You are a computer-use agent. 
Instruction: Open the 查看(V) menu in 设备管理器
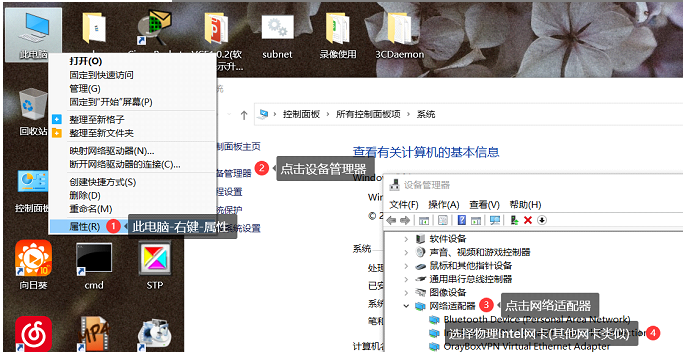point(484,205)
